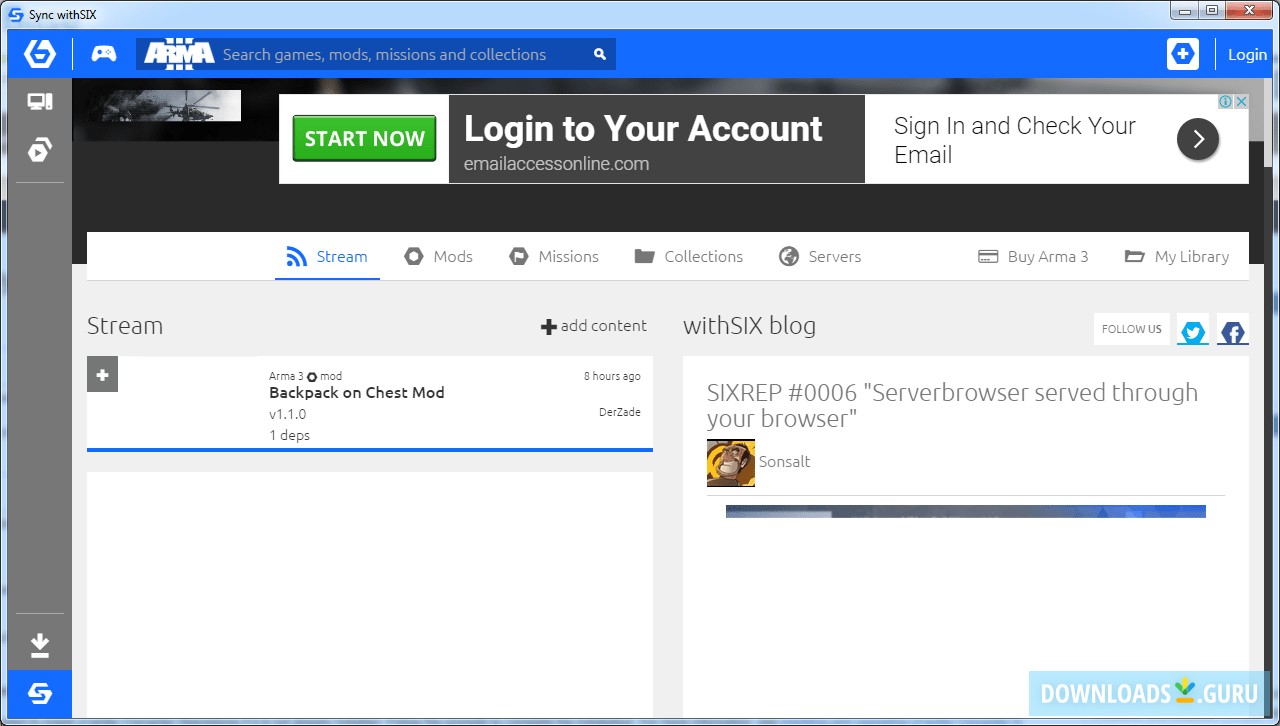
Task: Click the version v1.1.0 text
Action: (288, 414)
